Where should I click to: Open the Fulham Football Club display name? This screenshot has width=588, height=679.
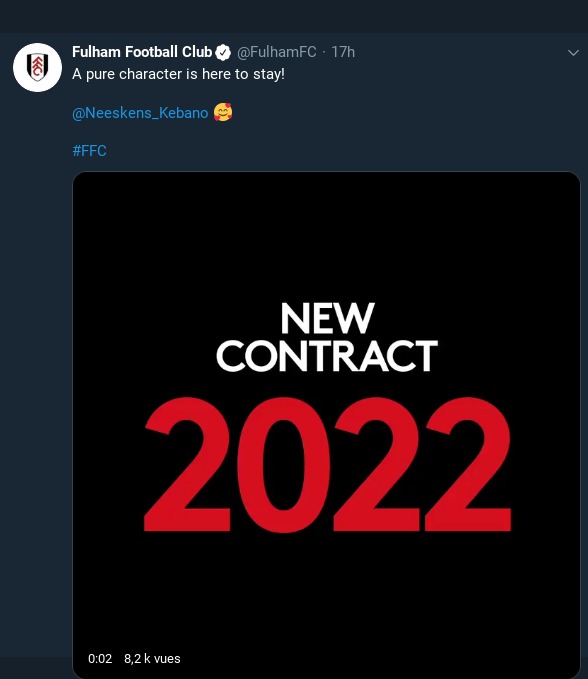click(142, 52)
